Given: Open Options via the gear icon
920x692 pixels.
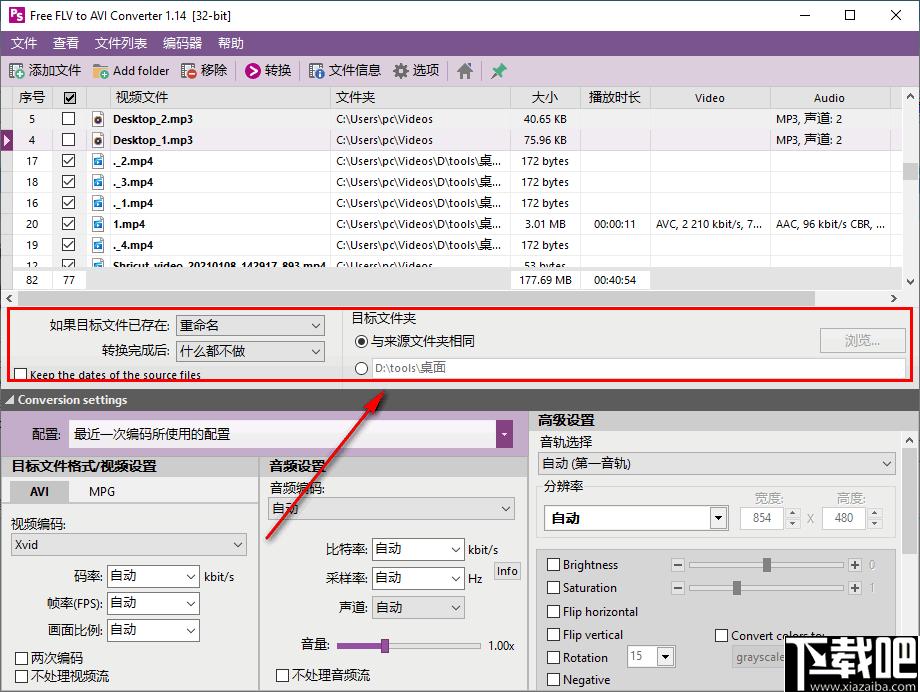Looking at the screenshot, I should (401, 71).
